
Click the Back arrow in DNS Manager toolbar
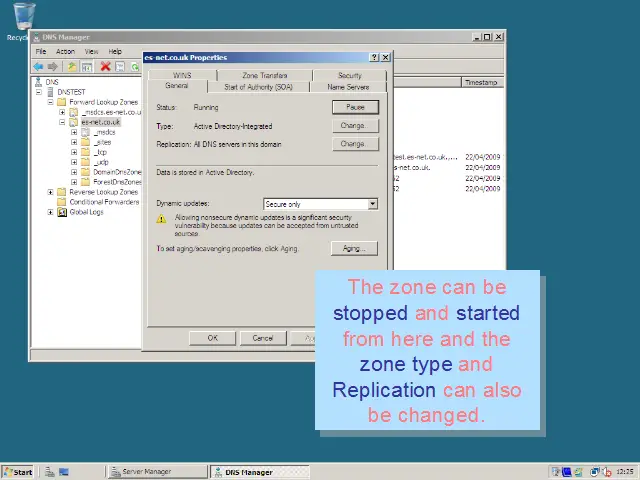click(38, 67)
